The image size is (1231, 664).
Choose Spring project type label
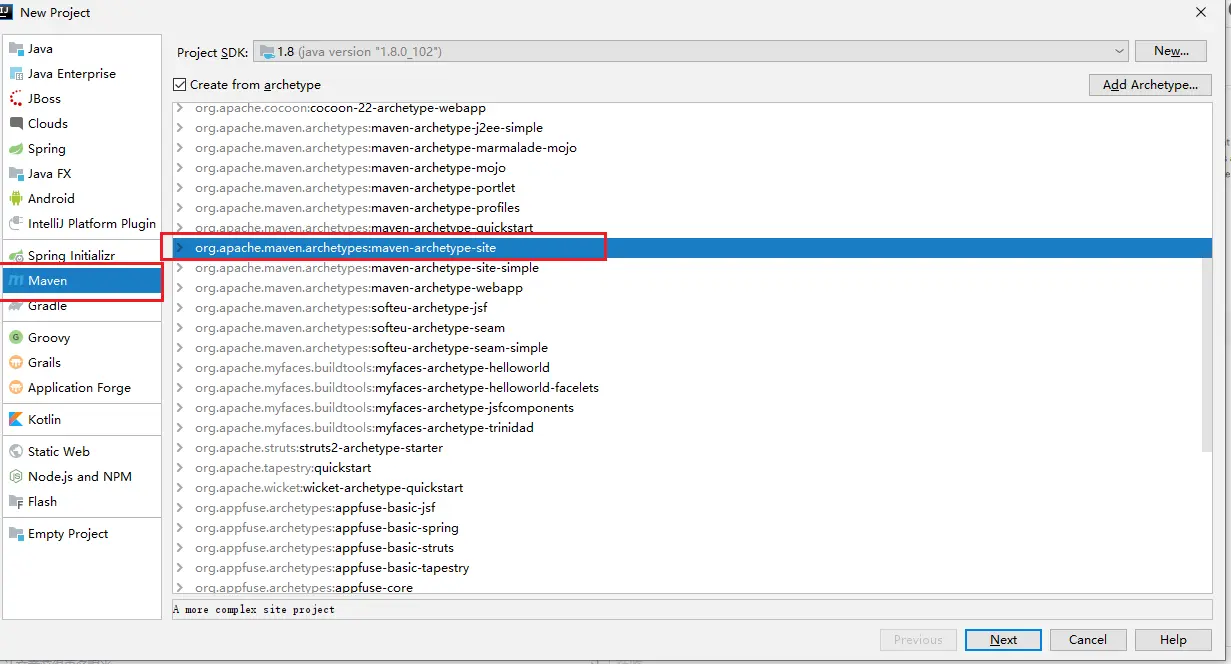47,149
